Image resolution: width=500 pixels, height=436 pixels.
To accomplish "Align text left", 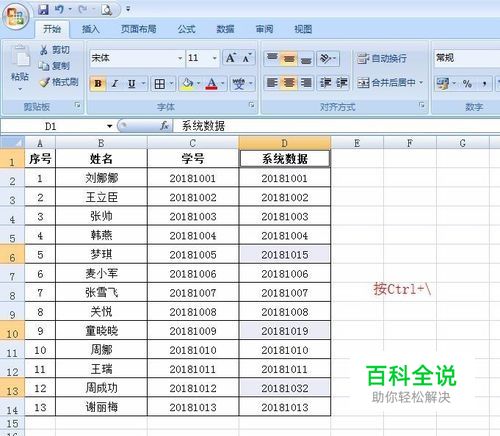I will point(272,83).
